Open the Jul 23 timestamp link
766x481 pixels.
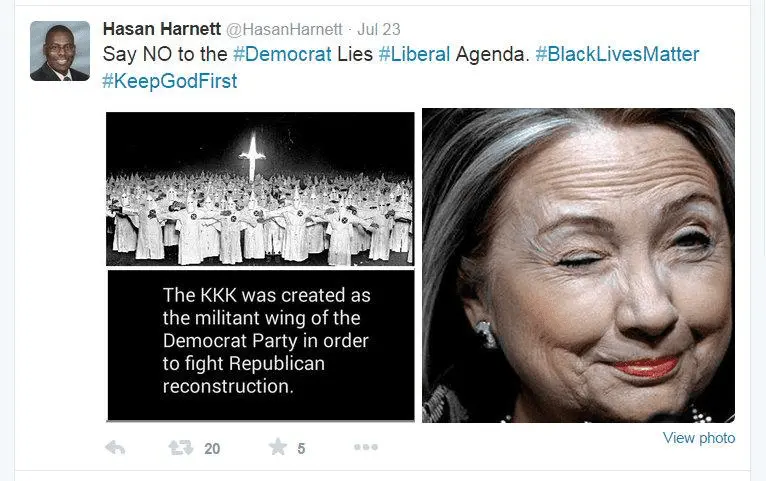(x=379, y=29)
